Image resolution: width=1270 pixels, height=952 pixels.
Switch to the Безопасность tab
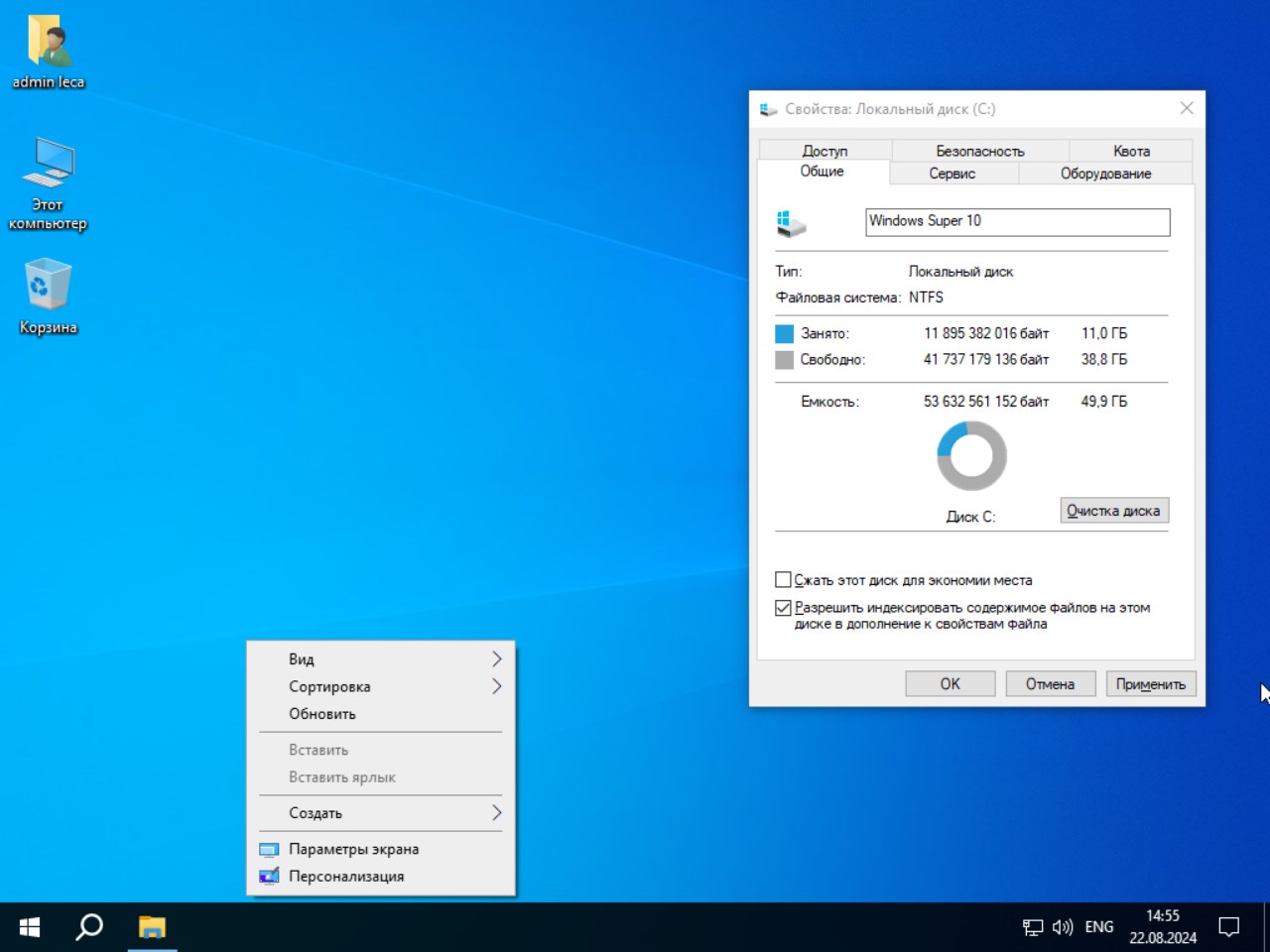[979, 151]
